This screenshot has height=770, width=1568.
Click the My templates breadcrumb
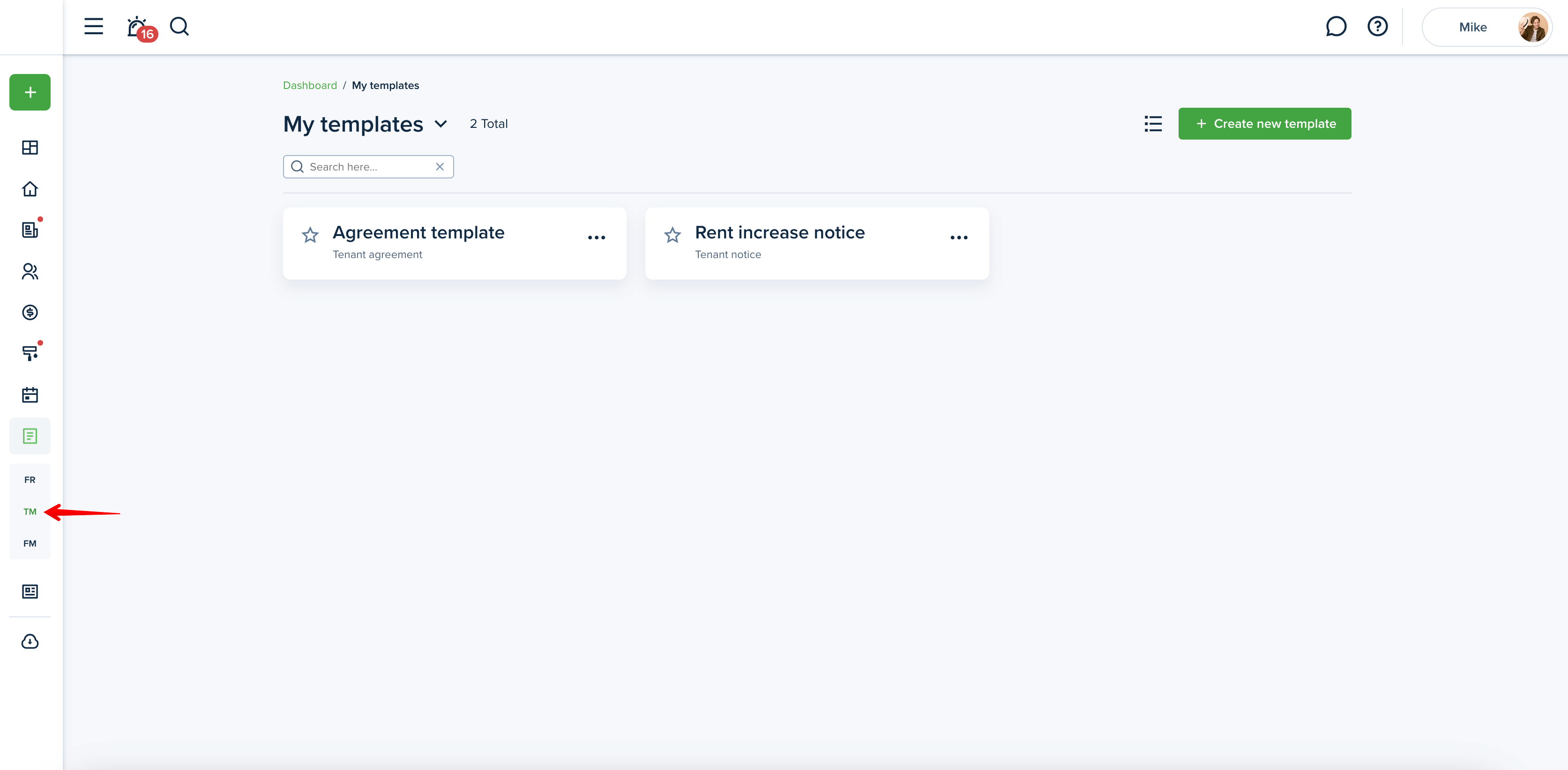click(x=385, y=86)
